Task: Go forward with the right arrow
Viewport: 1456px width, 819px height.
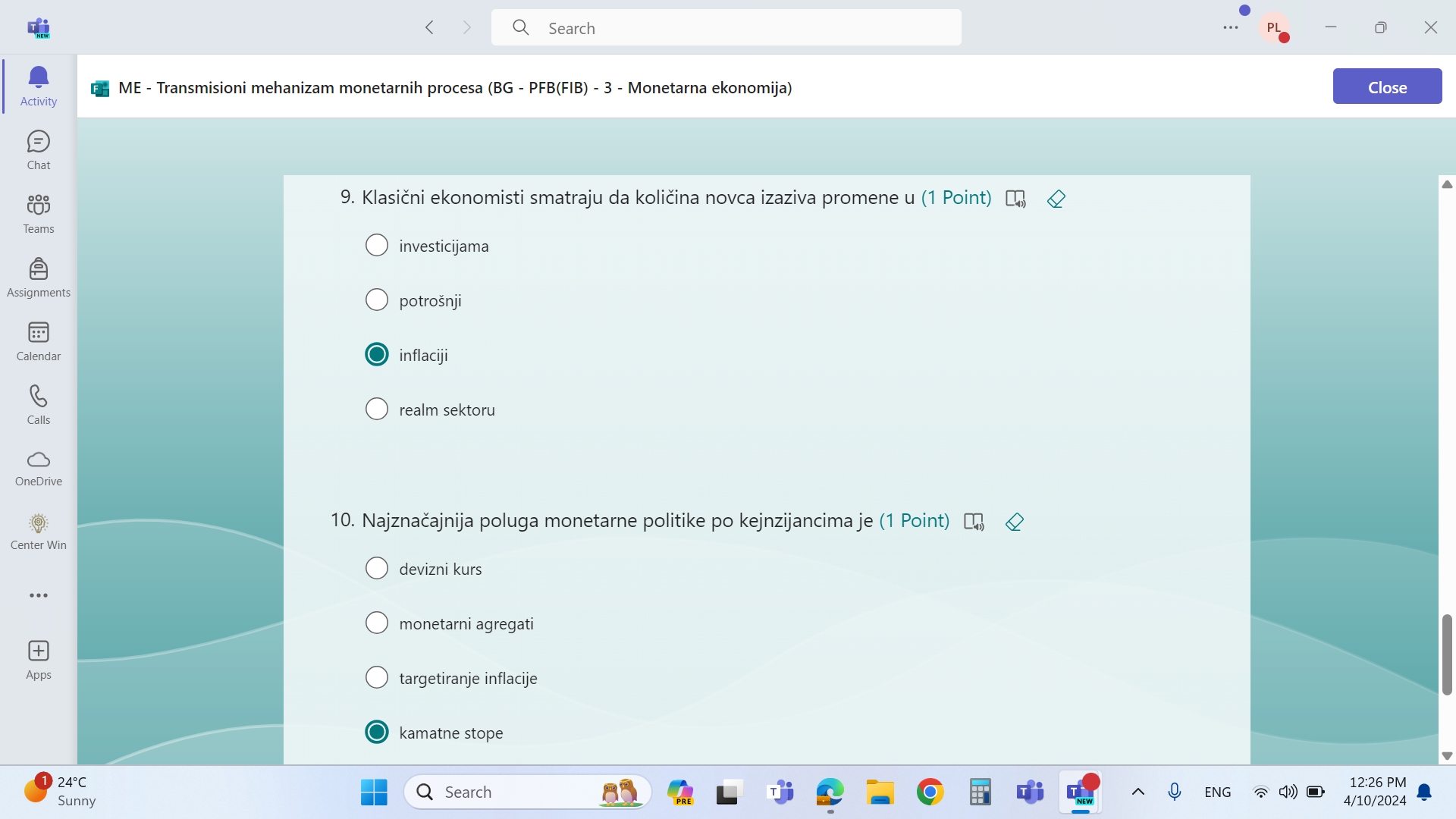Action: tap(467, 28)
